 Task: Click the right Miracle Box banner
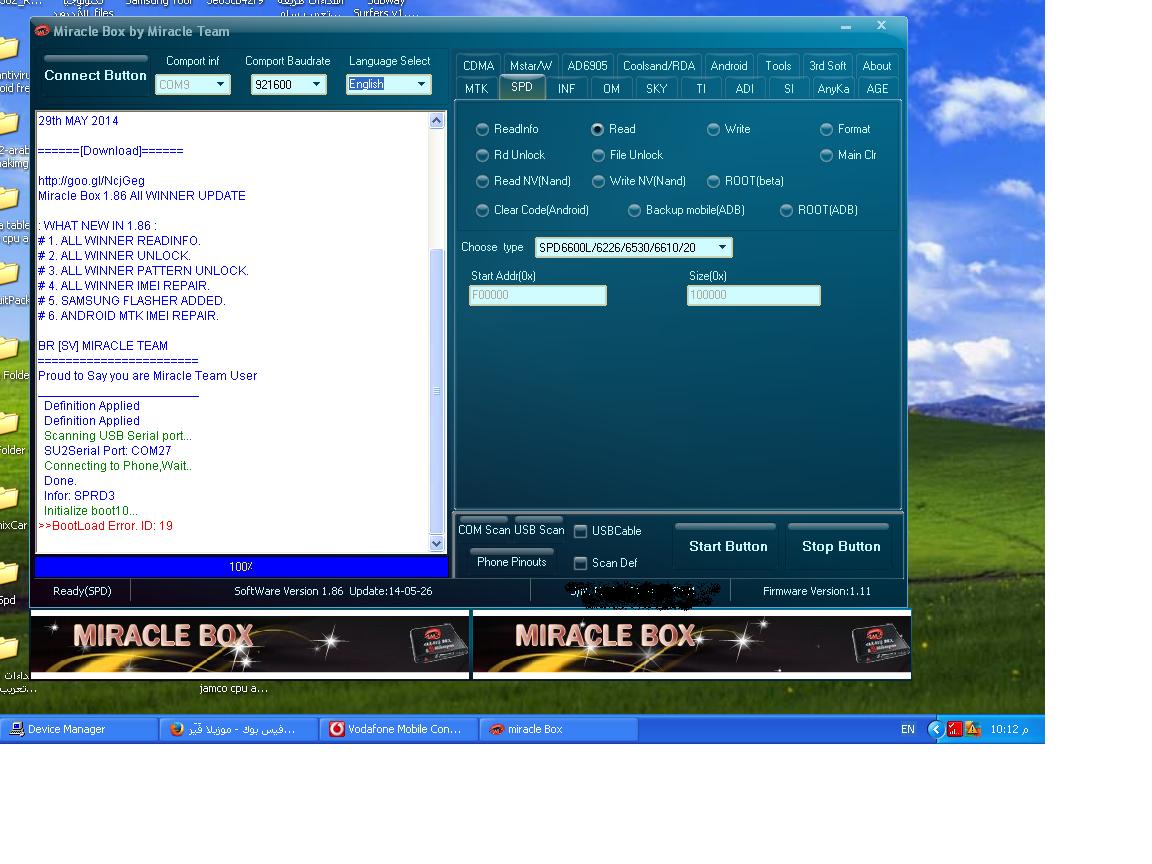[x=692, y=644]
